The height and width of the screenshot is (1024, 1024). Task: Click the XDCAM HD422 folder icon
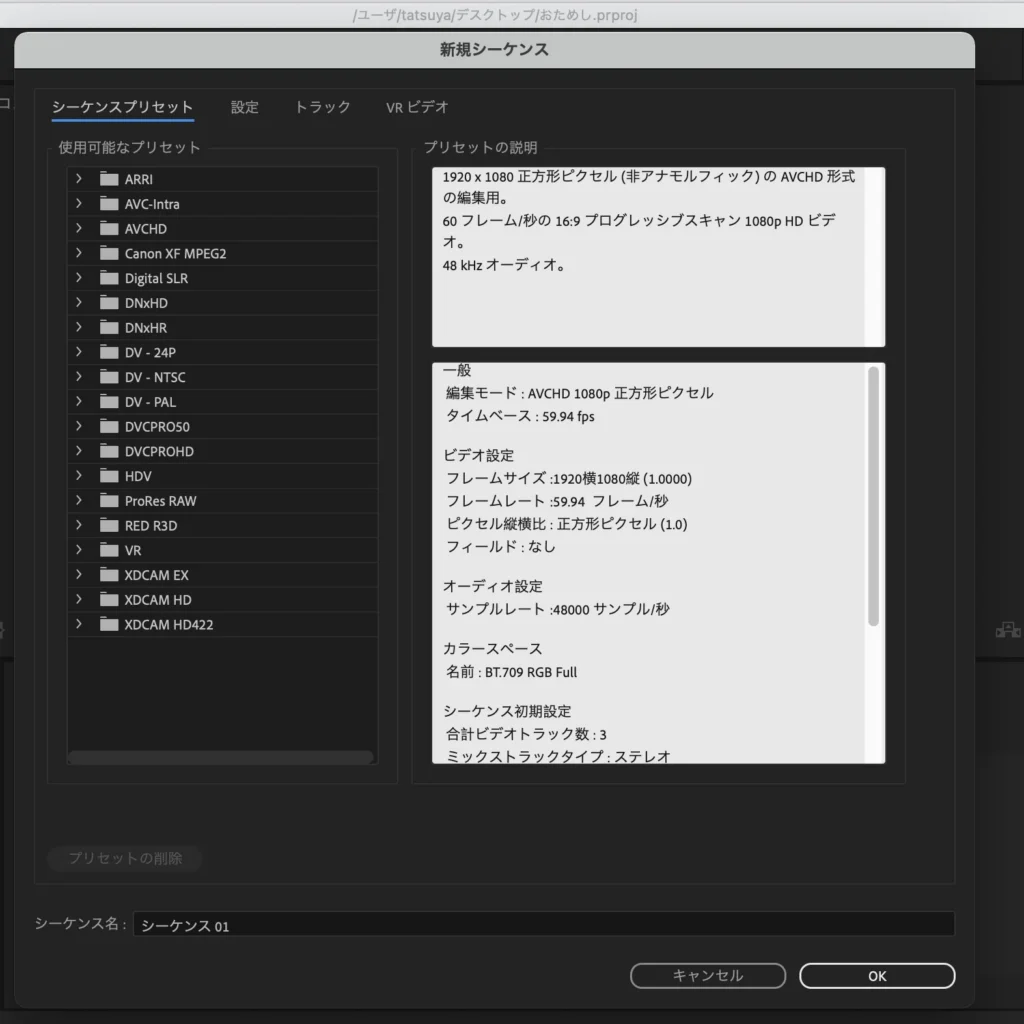(109, 625)
